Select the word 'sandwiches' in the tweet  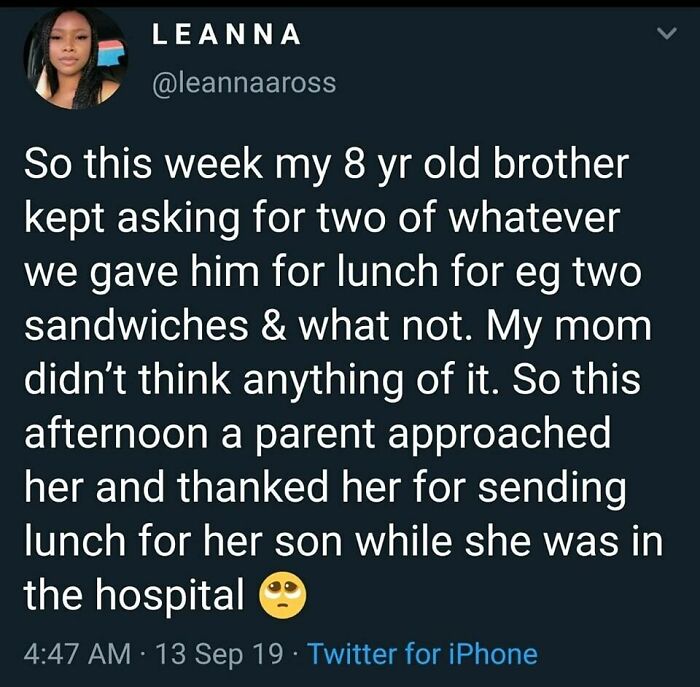136,325
